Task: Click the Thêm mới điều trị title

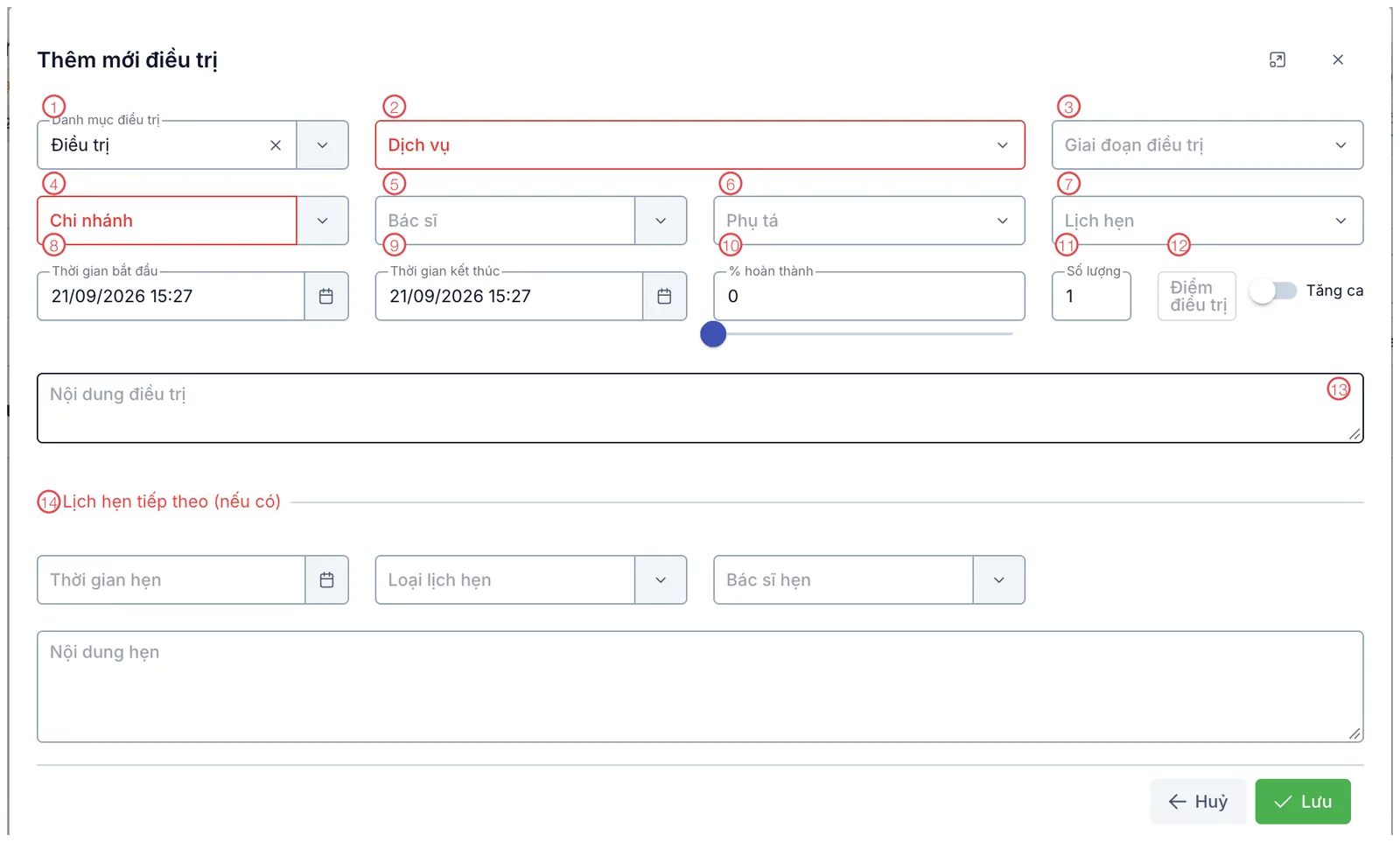Action: coord(127,60)
